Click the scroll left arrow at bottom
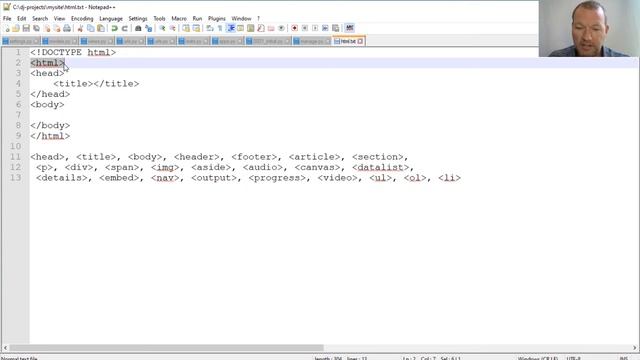This screenshot has width=640, height=360. pyautogui.click(x=5, y=348)
